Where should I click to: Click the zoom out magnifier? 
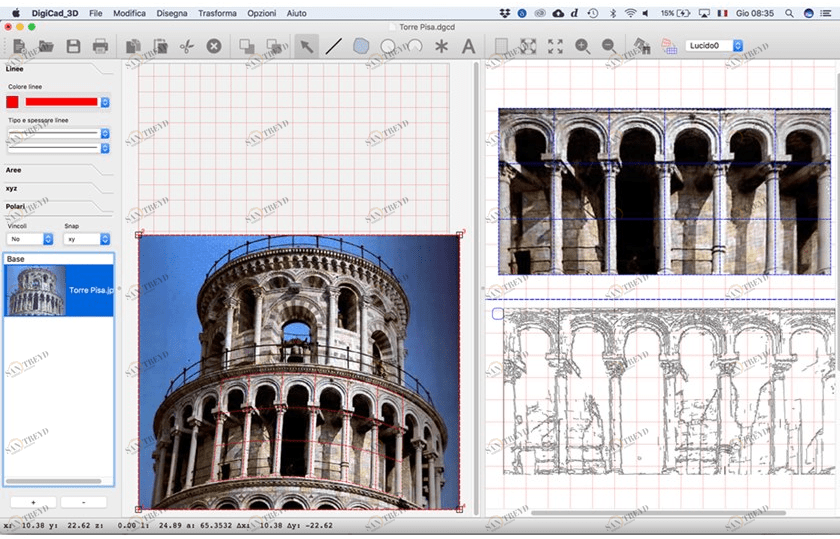click(609, 46)
